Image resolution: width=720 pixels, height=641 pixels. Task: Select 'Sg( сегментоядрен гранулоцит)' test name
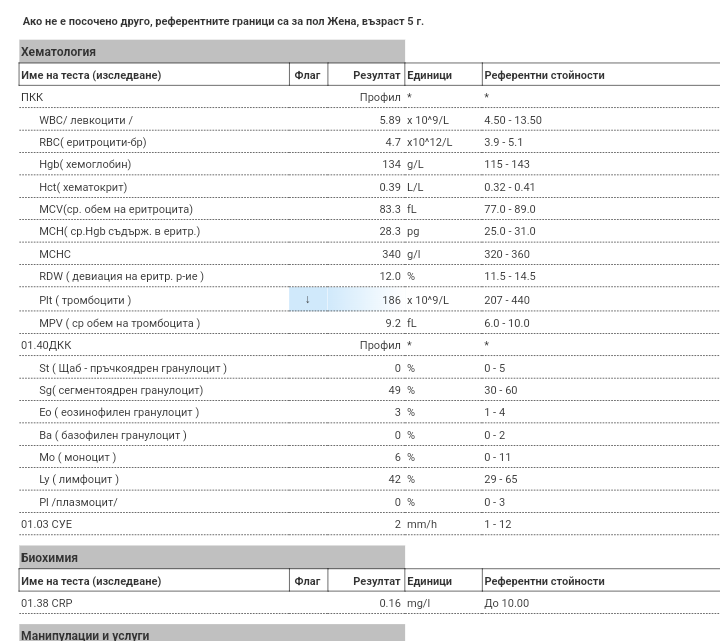[x=121, y=390]
